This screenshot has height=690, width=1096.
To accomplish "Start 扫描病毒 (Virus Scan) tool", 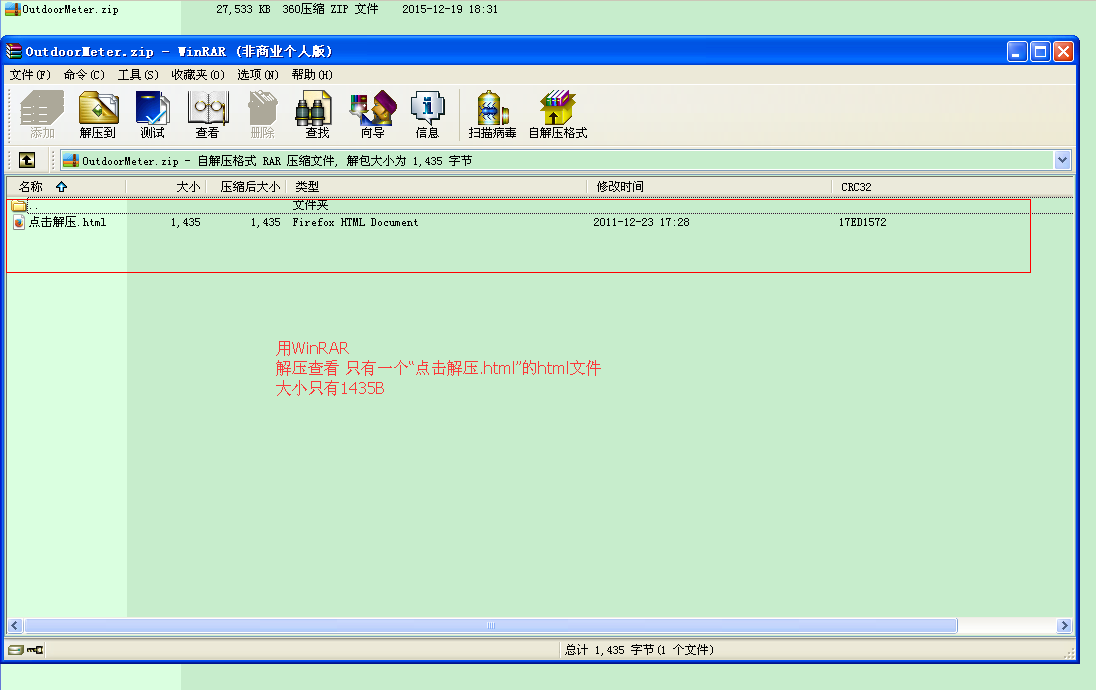I will point(492,115).
